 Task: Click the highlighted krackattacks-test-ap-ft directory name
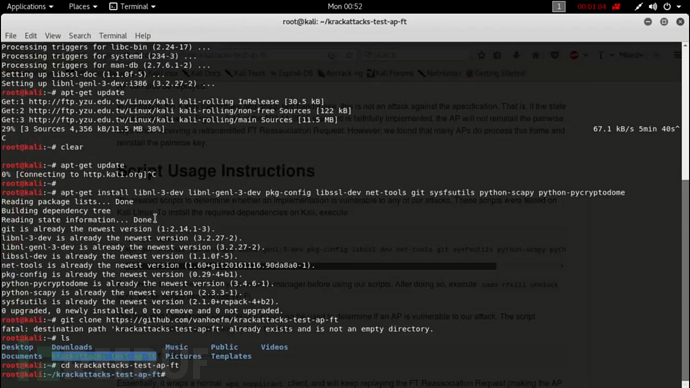point(104,356)
